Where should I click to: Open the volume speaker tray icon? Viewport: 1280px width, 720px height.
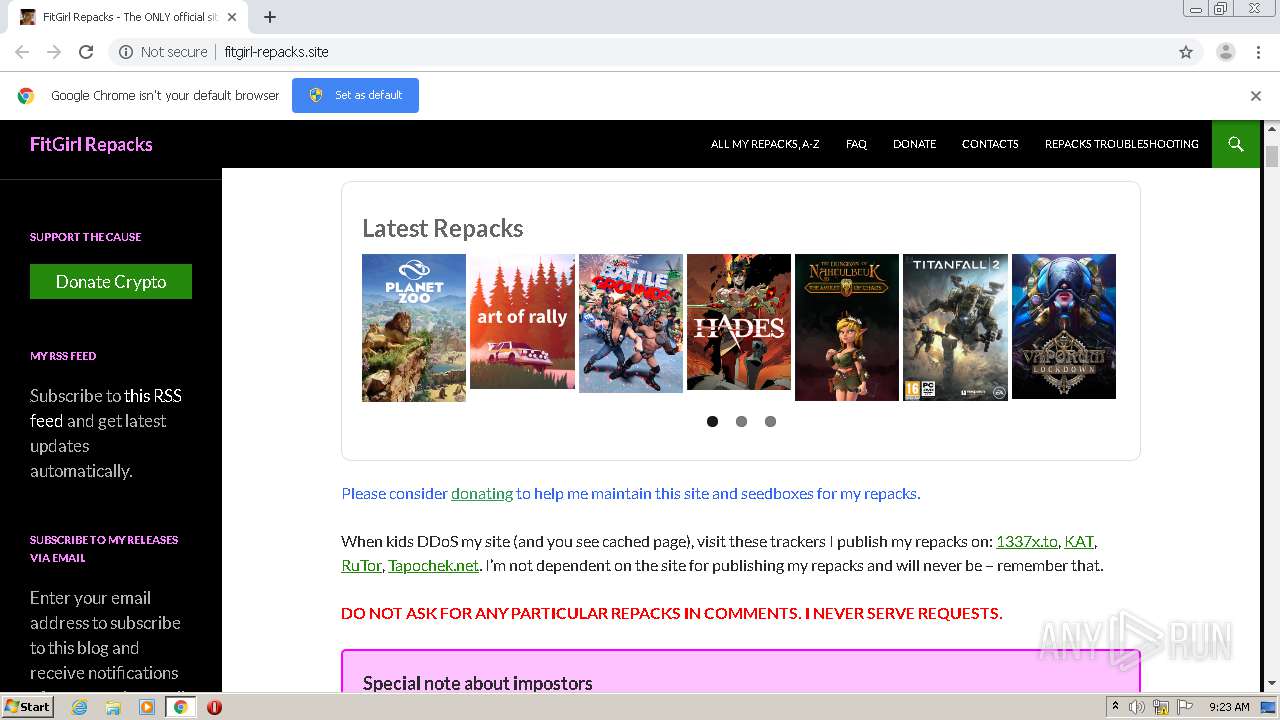tap(1137, 707)
